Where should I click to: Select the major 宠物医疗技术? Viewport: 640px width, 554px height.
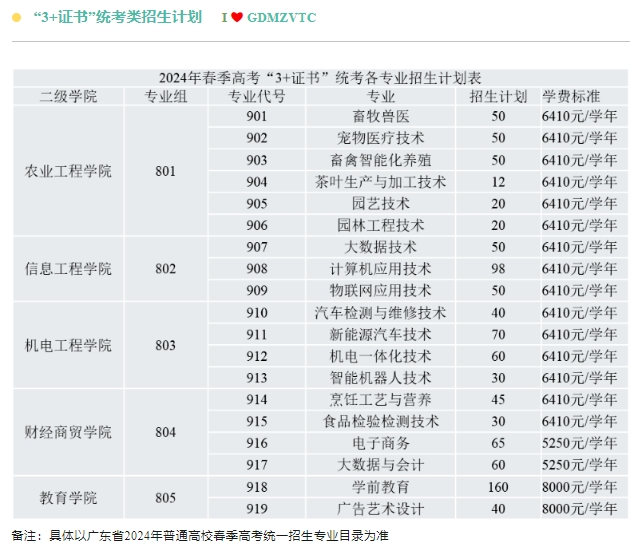[381, 138]
